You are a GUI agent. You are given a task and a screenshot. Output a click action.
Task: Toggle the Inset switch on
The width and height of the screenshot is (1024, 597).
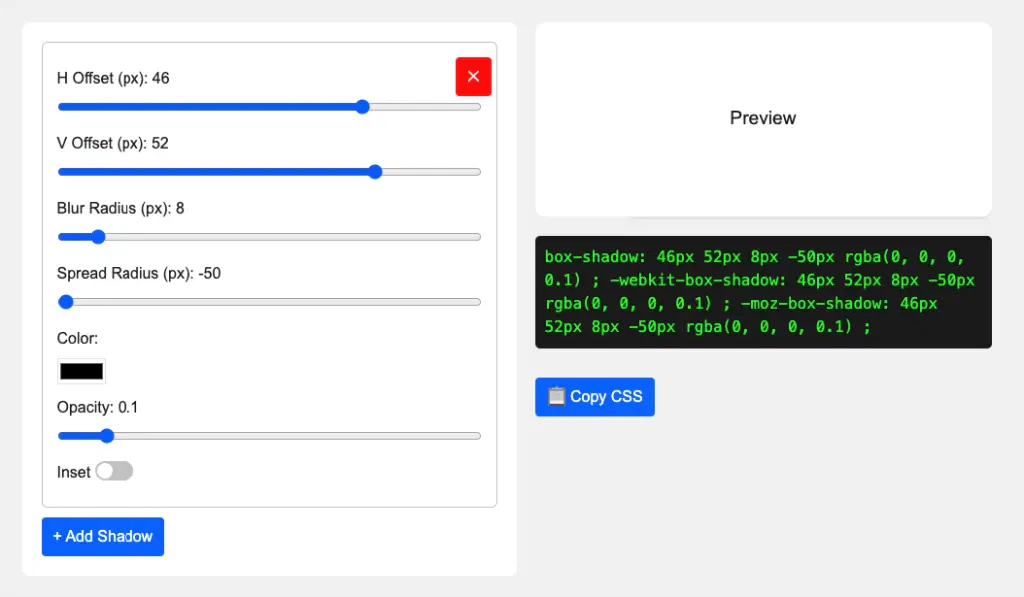pyautogui.click(x=114, y=471)
